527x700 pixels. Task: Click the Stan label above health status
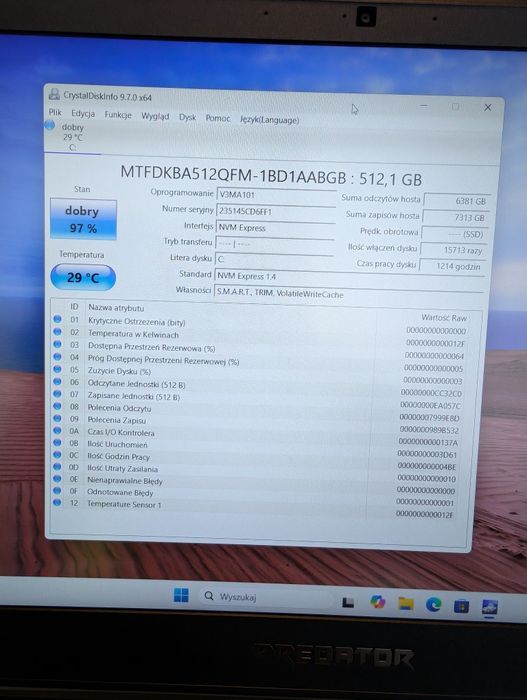82,189
